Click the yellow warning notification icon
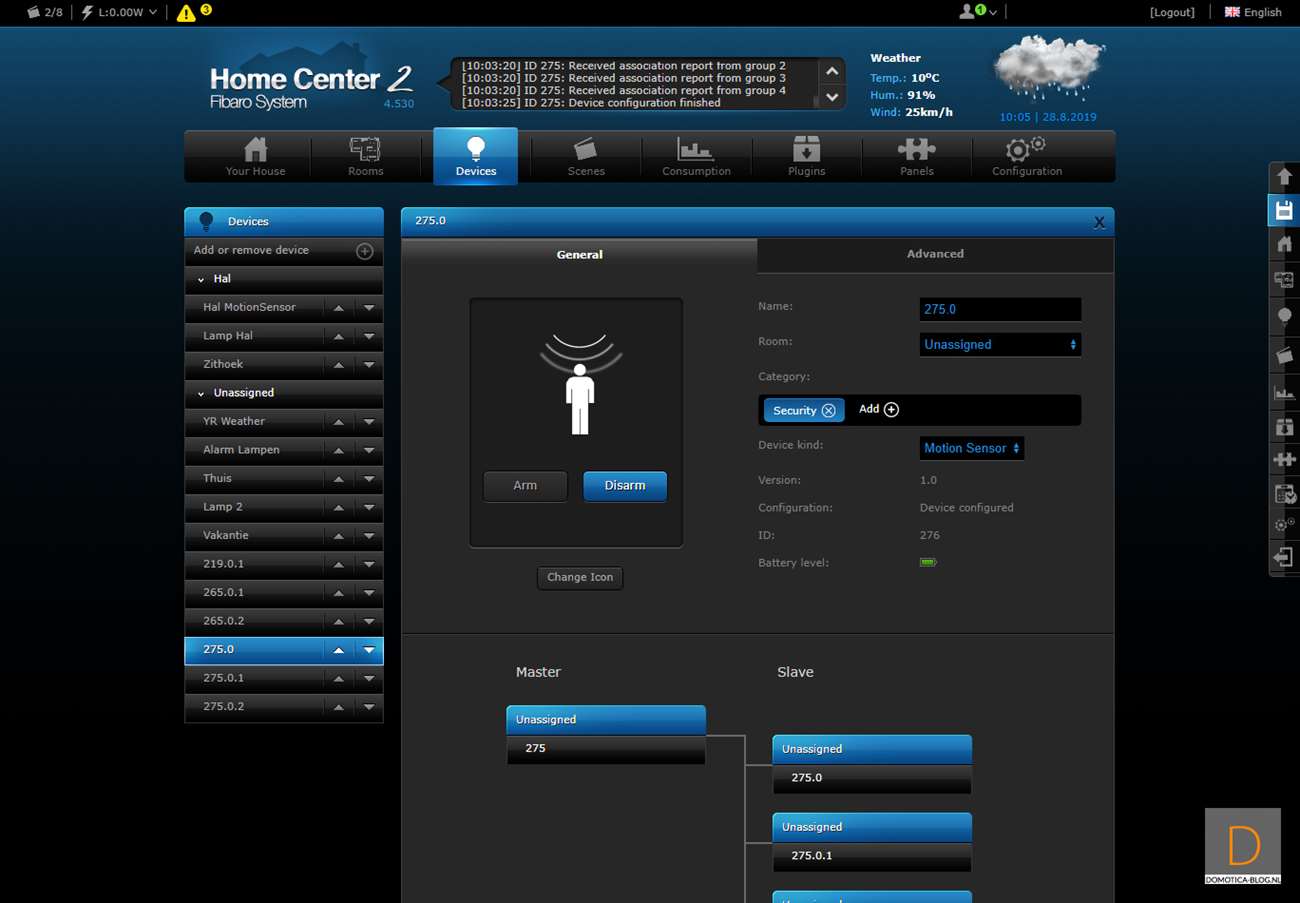Screen dimensions: 1300x903 click(x=186, y=13)
